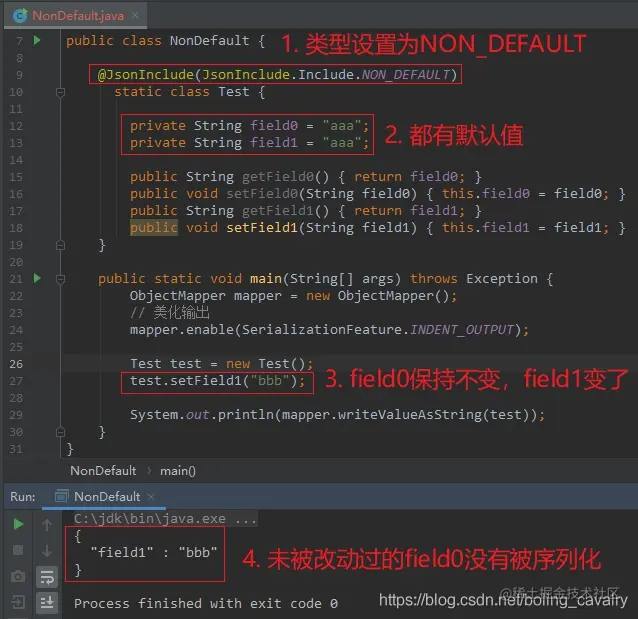The height and width of the screenshot is (619, 638).
Task: Toggle scroll to end in the Run console
Action: click(47, 602)
